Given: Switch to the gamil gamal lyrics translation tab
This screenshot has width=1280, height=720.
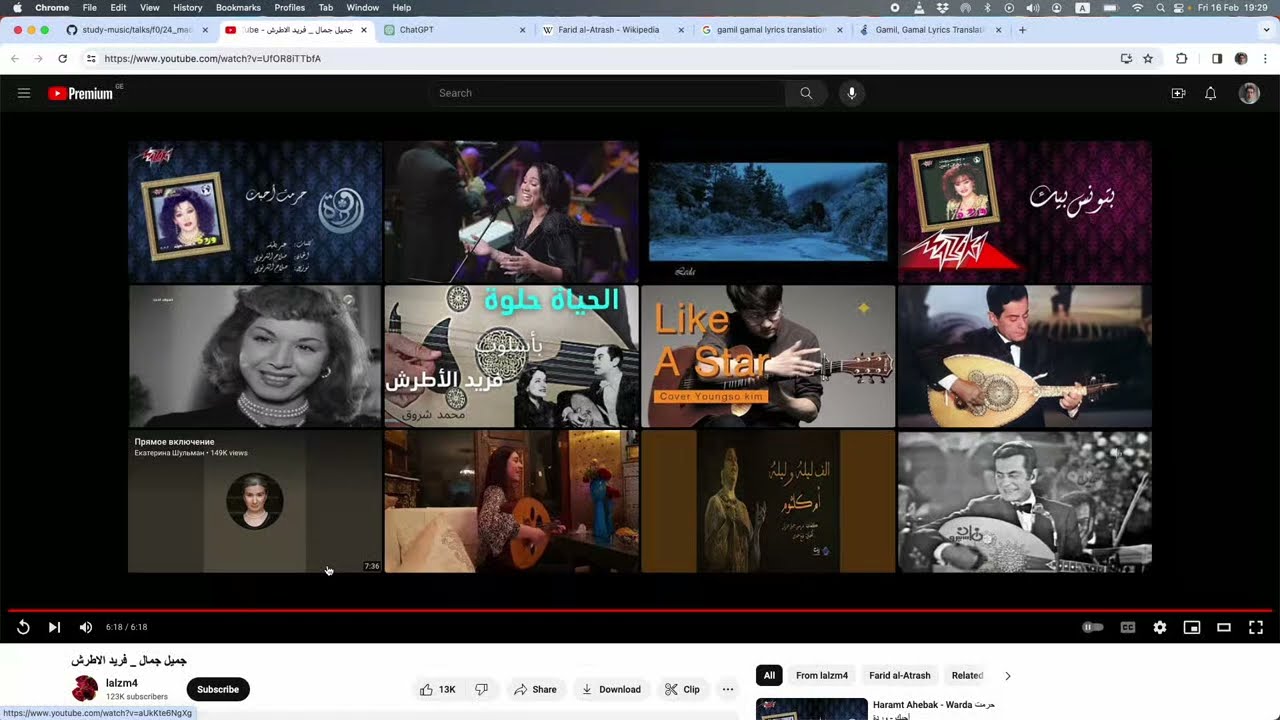Looking at the screenshot, I should coord(774,30).
